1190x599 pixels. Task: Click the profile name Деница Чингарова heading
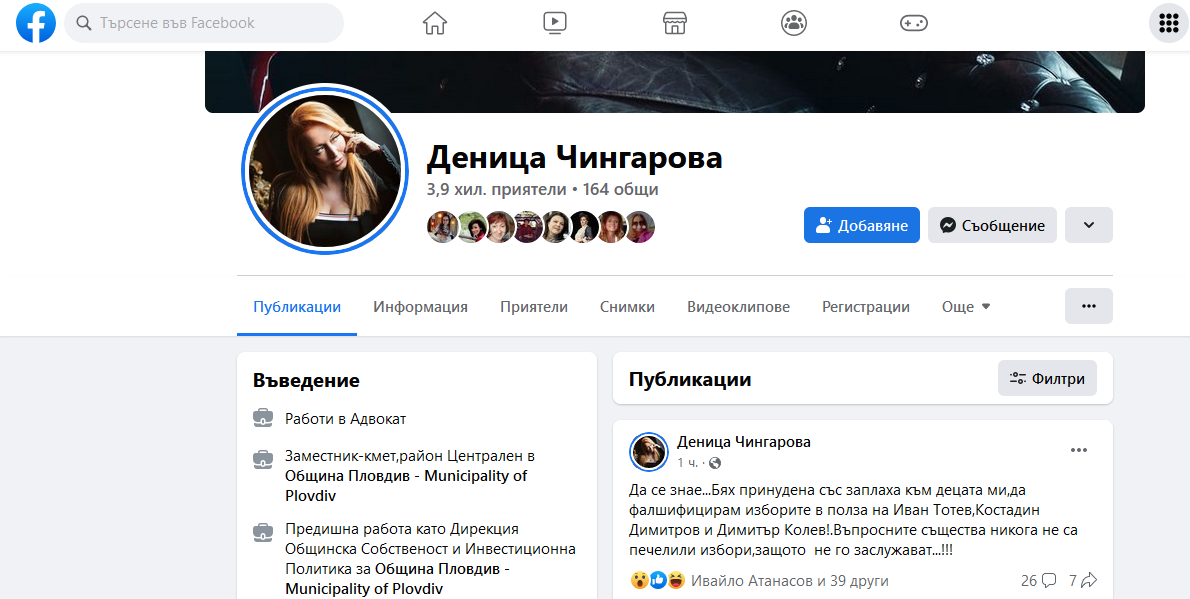pyautogui.click(x=575, y=156)
